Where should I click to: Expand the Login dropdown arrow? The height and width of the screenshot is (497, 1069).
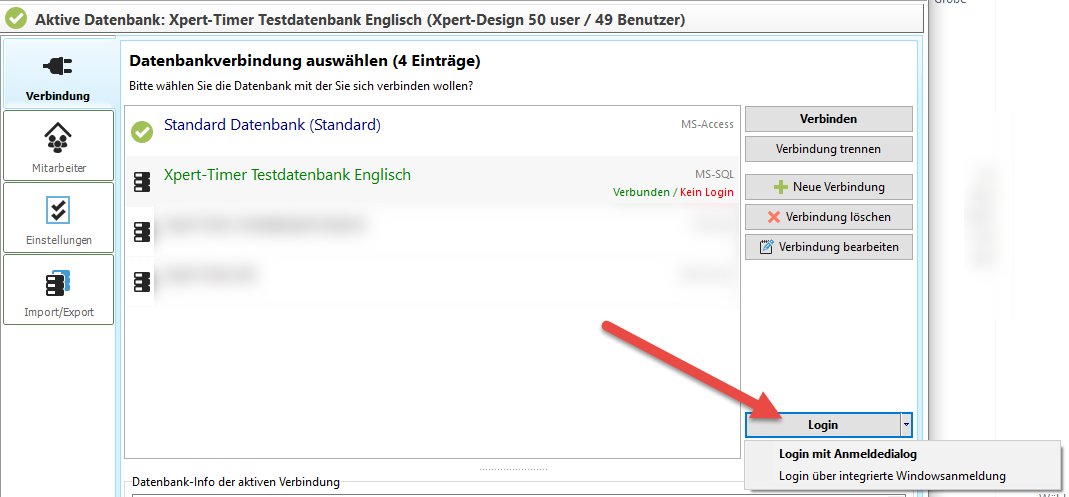[904, 425]
